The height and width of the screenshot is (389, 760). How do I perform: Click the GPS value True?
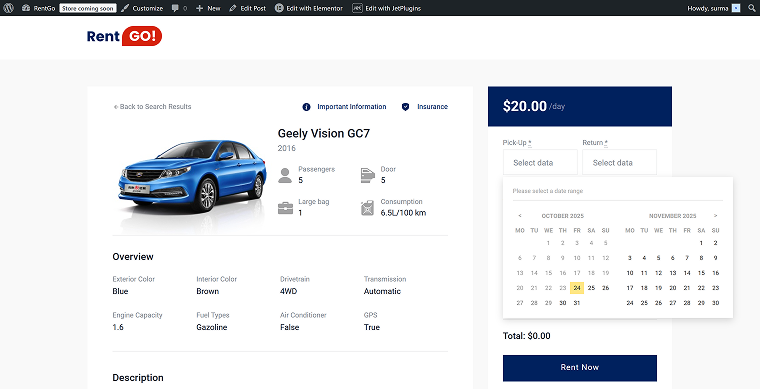click(372, 327)
